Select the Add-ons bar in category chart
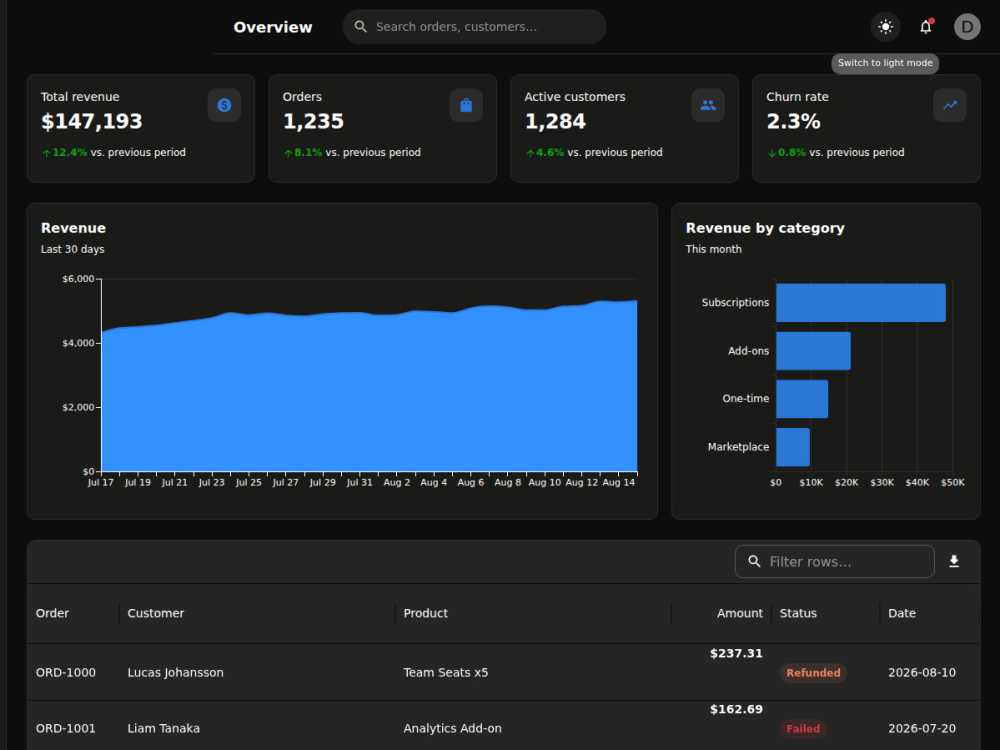The height and width of the screenshot is (750, 1000). [x=813, y=351]
